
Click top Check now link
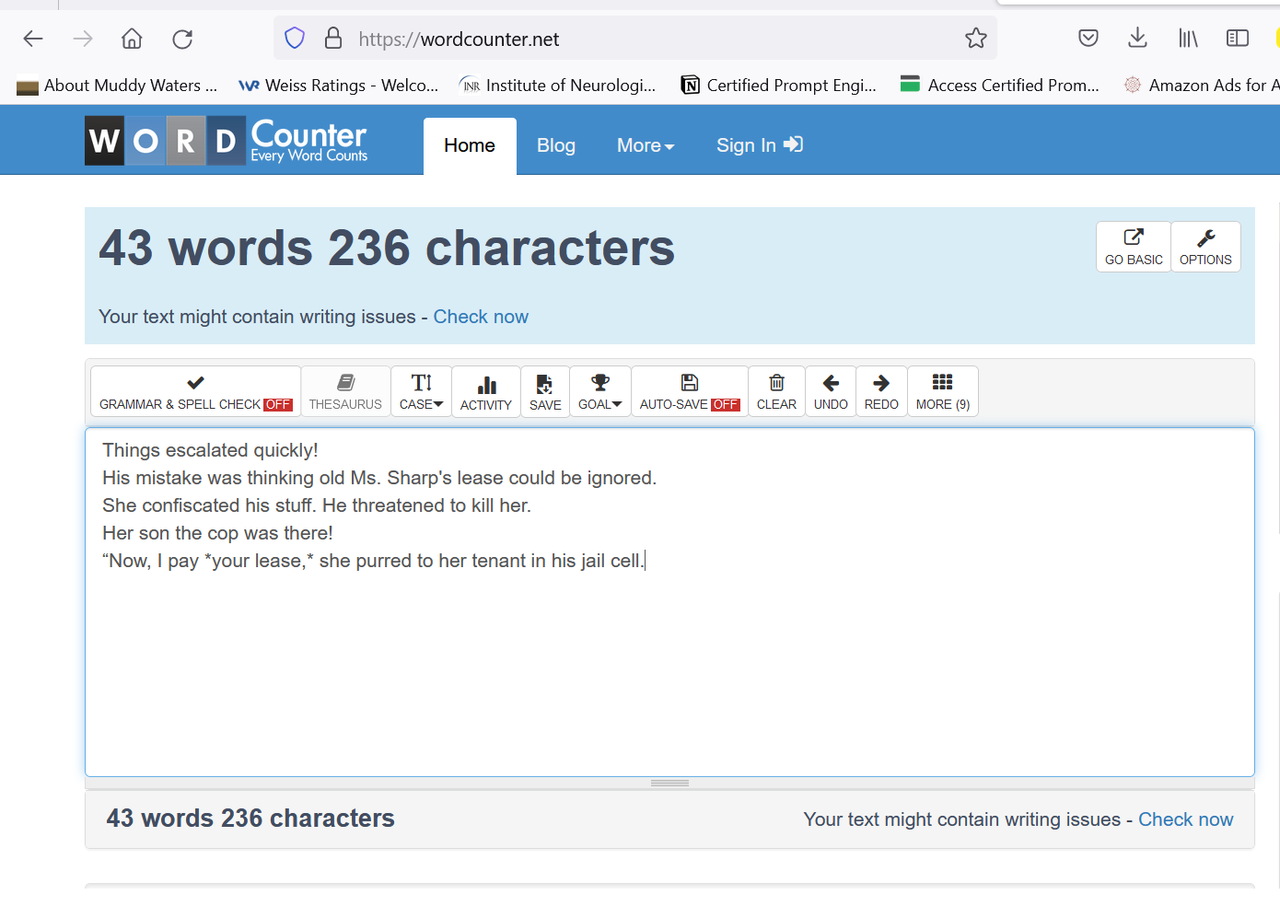click(x=481, y=317)
